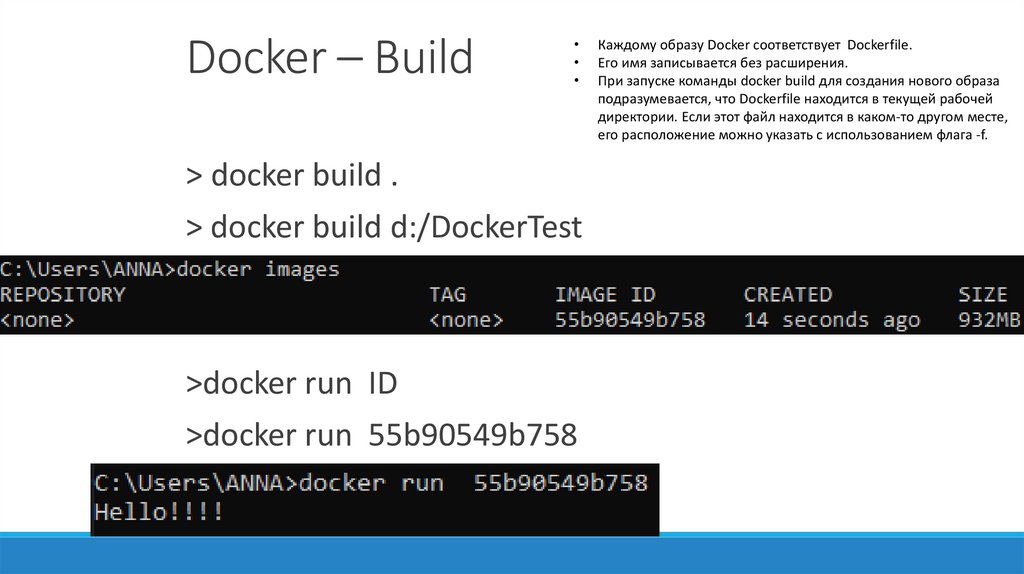Click the "> docker build d:/DockerTest" line
The width and height of the screenshot is (1024, 574).
coord(384,227)
